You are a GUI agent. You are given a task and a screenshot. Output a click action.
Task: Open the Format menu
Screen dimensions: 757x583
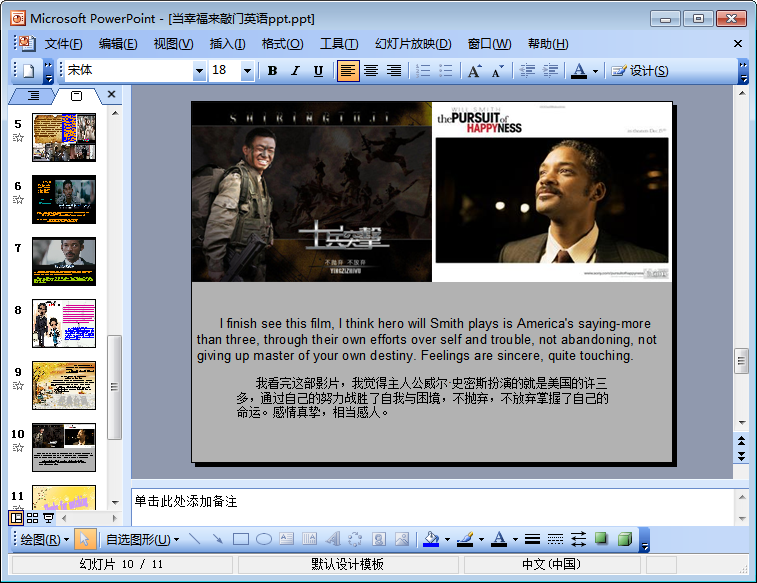pos(282,44)
